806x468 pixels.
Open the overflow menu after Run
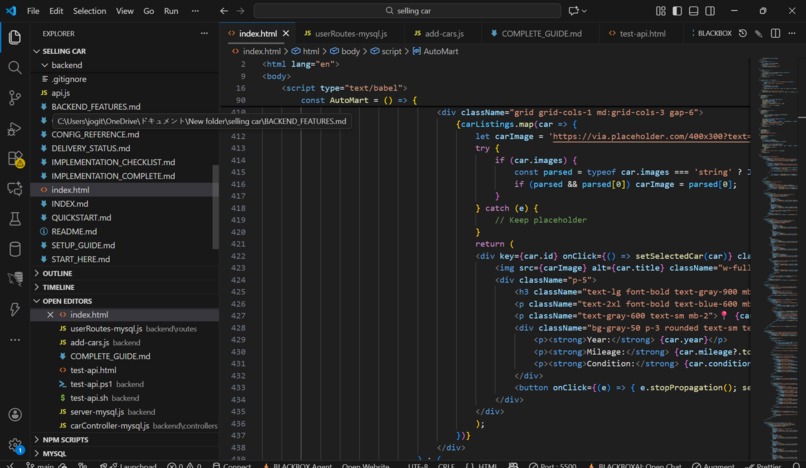pos(195,11)
